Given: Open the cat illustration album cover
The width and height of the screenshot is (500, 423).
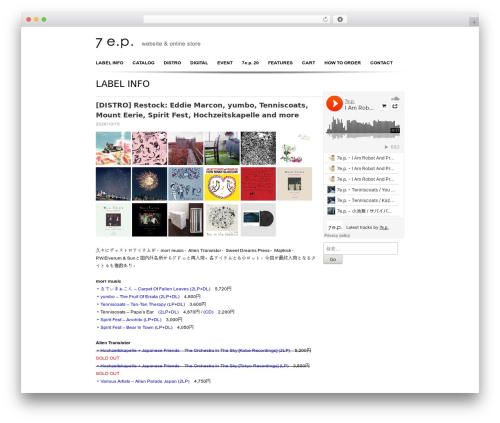Looking at the screenshot, I should coord(113,148).
